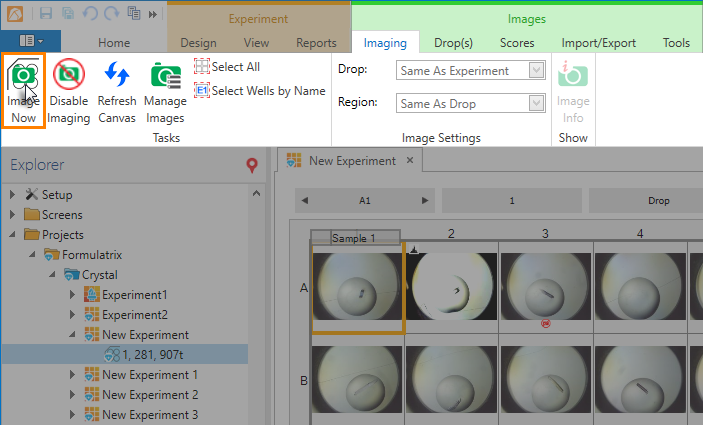
Task: Open the Reports ribbon tab
Action: [316, 43]
